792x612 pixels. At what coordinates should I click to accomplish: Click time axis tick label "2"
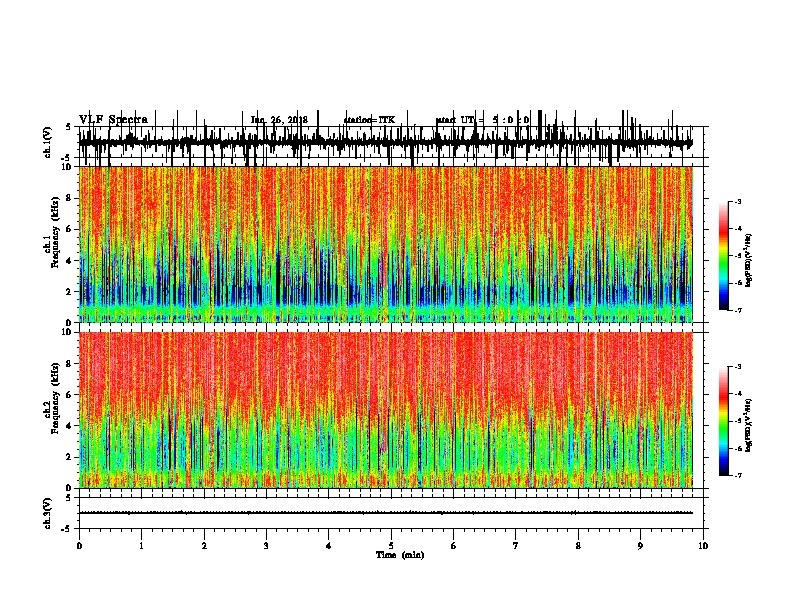click(204, 546)
